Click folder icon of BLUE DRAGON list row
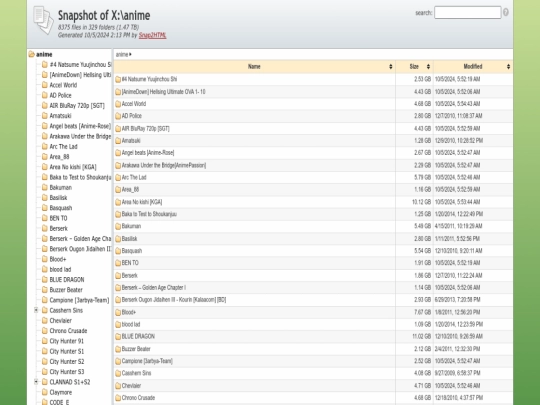The width and height of the screenshot is (540, 405). 118,336
